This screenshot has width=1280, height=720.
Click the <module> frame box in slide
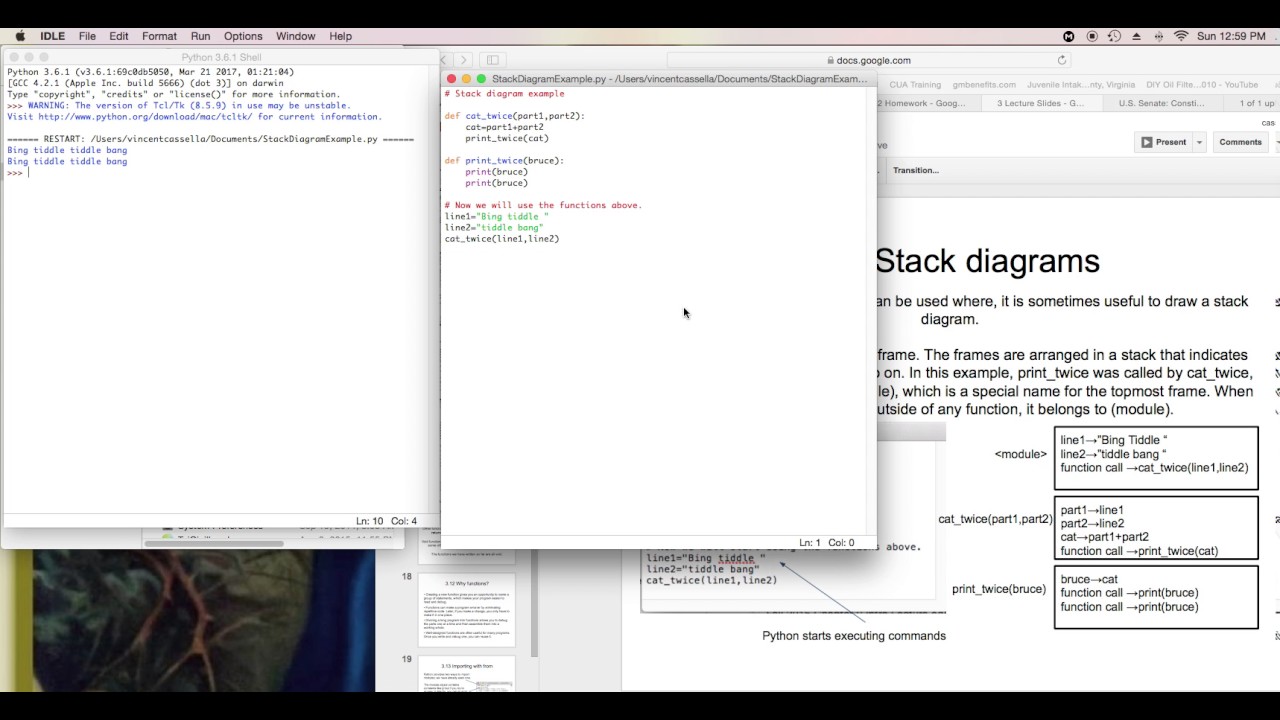[1156, 458]
